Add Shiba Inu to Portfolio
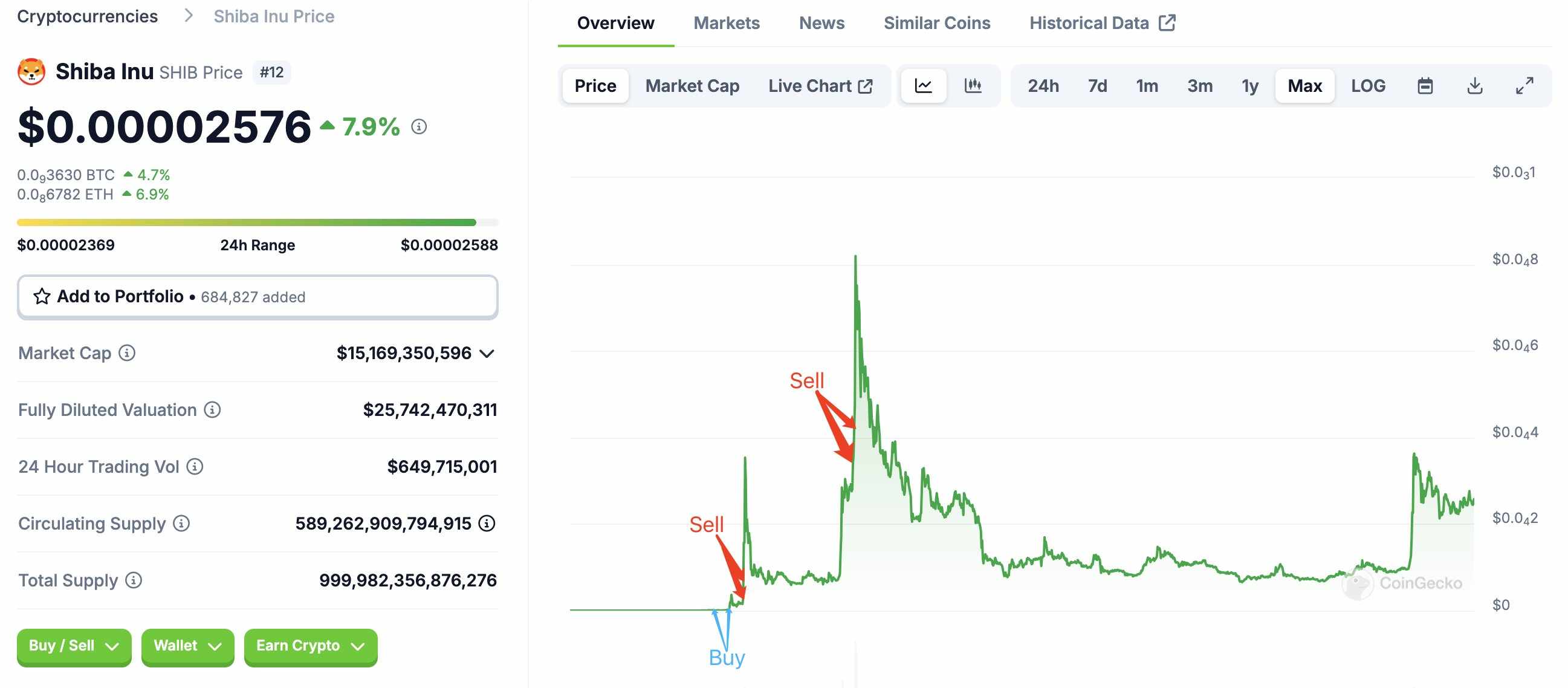 coord(258,297)
